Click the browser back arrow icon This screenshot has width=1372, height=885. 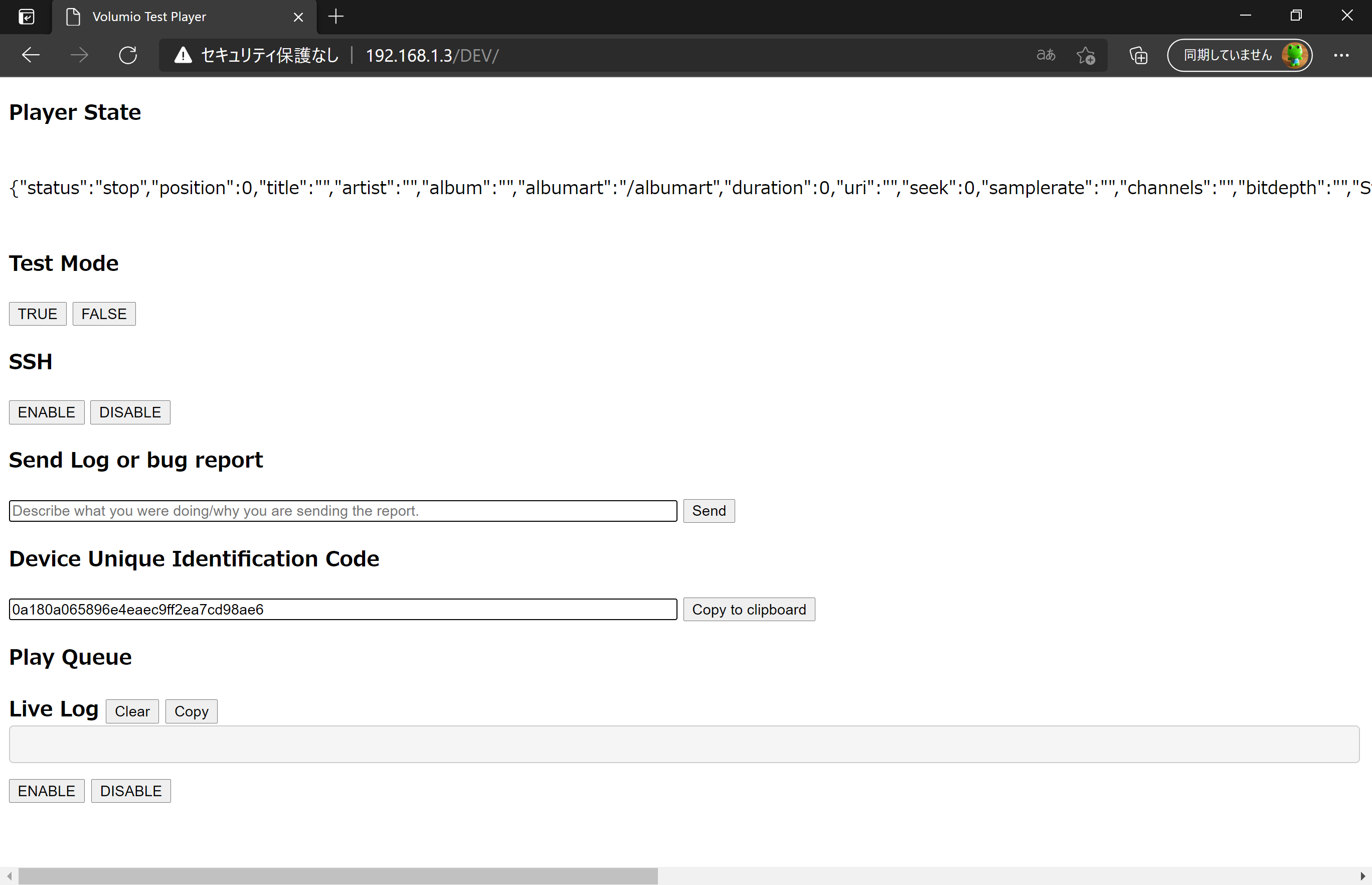pyautogui.click(x=31, y=55)
